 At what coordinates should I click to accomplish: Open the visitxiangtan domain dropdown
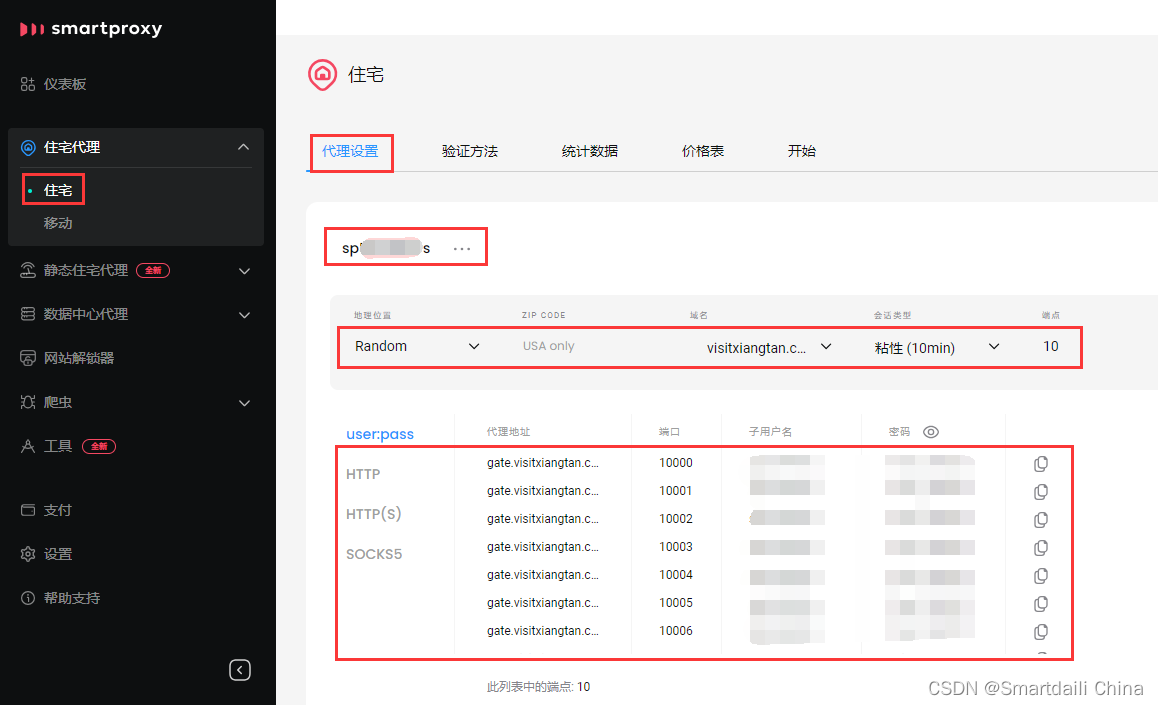(x=769, y=348)
